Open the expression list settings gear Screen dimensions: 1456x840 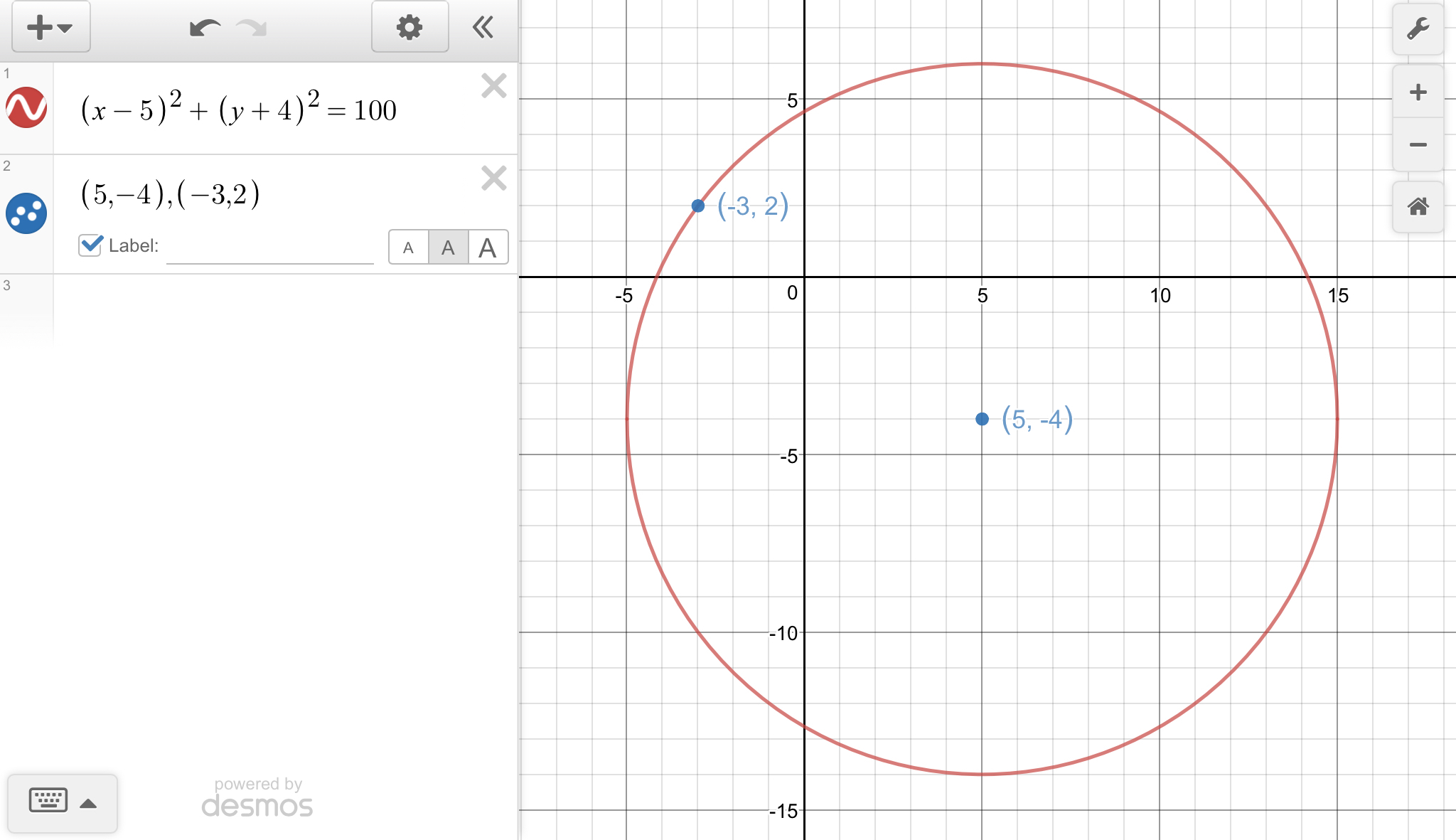pos(409,28)
